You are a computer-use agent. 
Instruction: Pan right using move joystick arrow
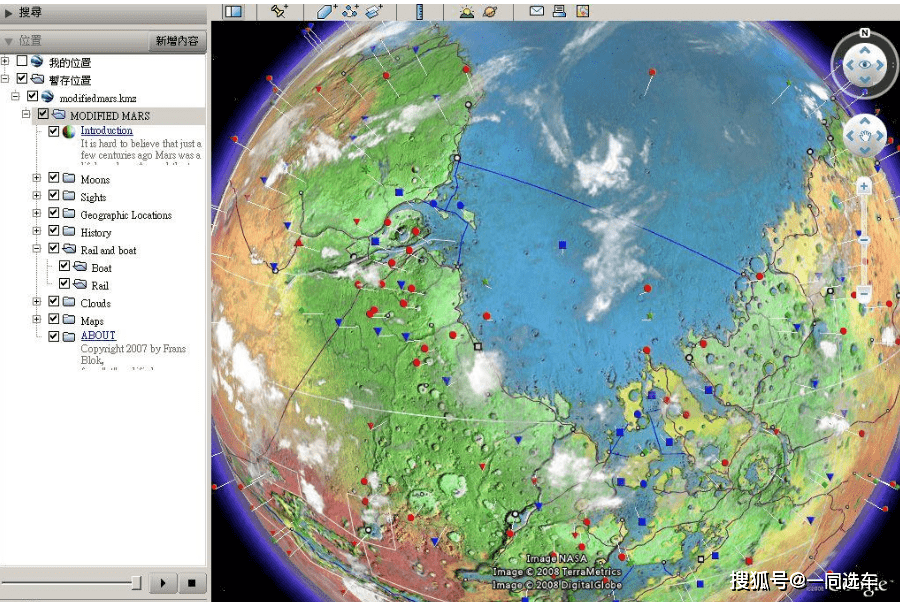[879, 135]
